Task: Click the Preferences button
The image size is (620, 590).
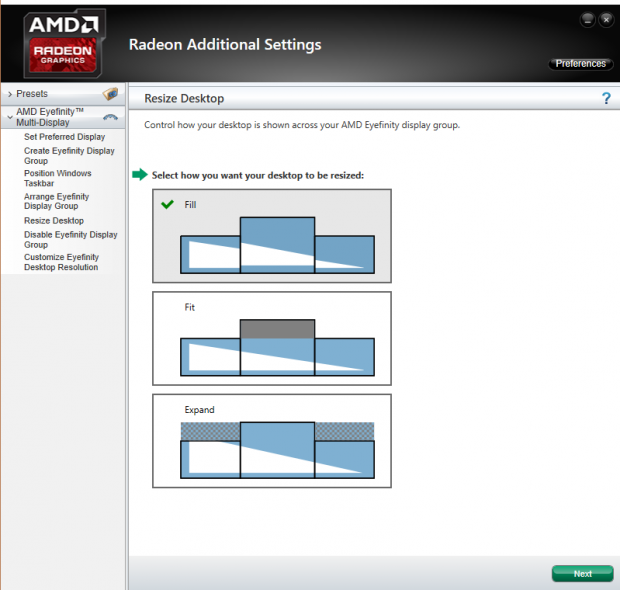Action: coord(580,64)
